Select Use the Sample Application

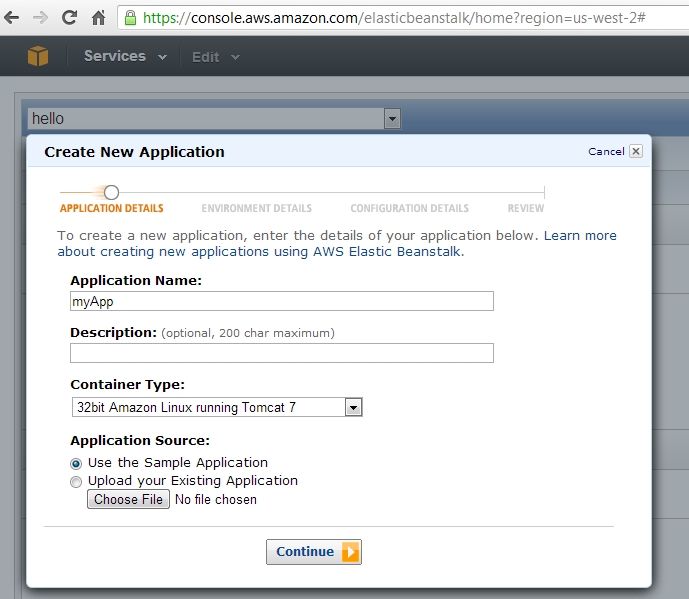coord(76,464)
